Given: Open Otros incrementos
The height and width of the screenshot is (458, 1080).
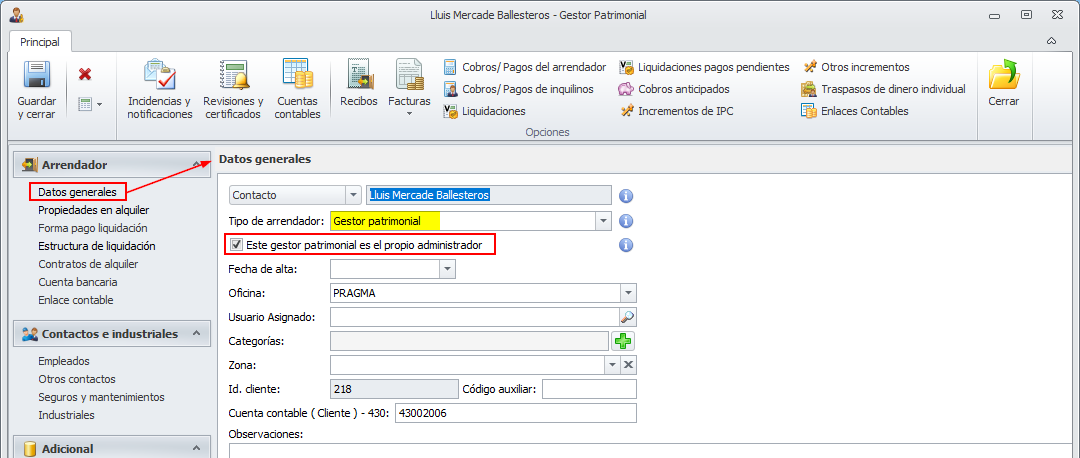Looking at the screenshot, I should (855, 67).
